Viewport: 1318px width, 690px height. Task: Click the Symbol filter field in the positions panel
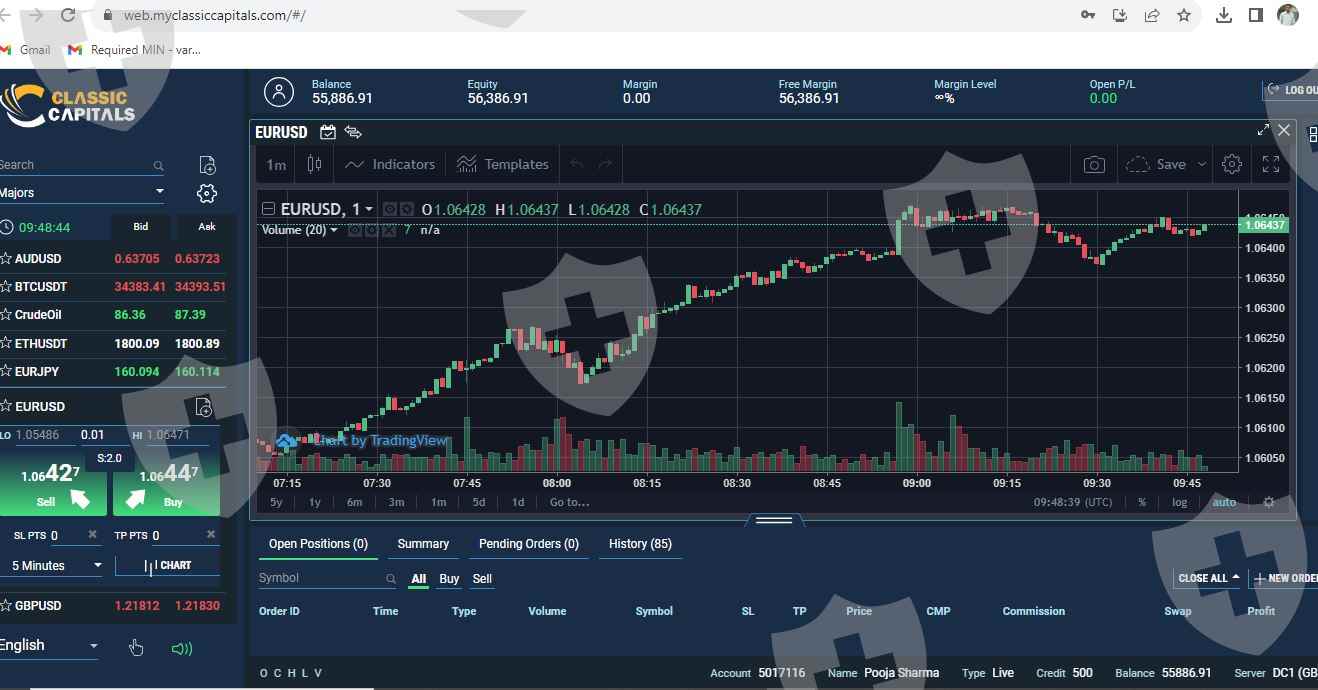click(x=328, y=578)
